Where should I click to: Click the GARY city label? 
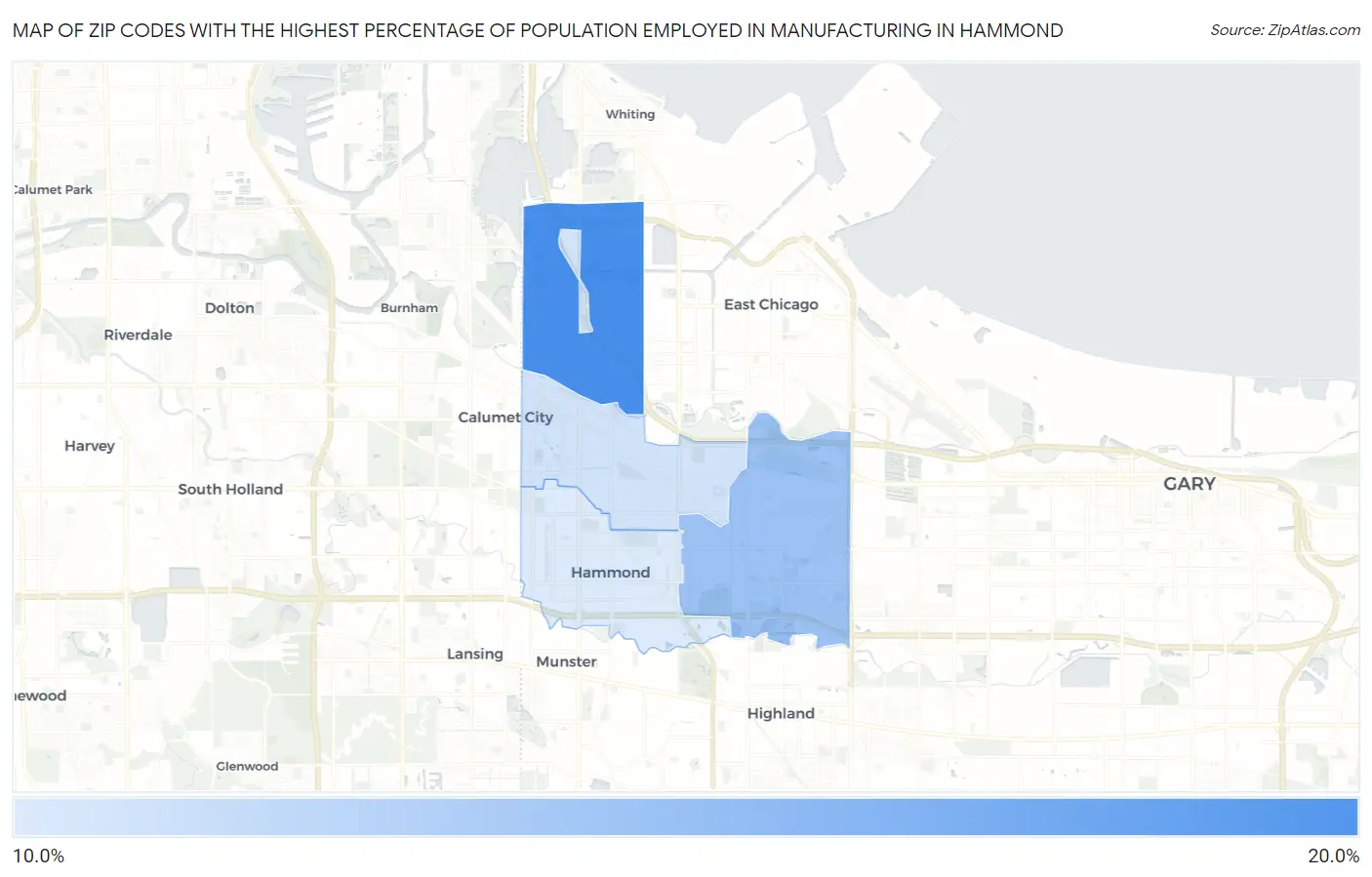point(1190,484)
